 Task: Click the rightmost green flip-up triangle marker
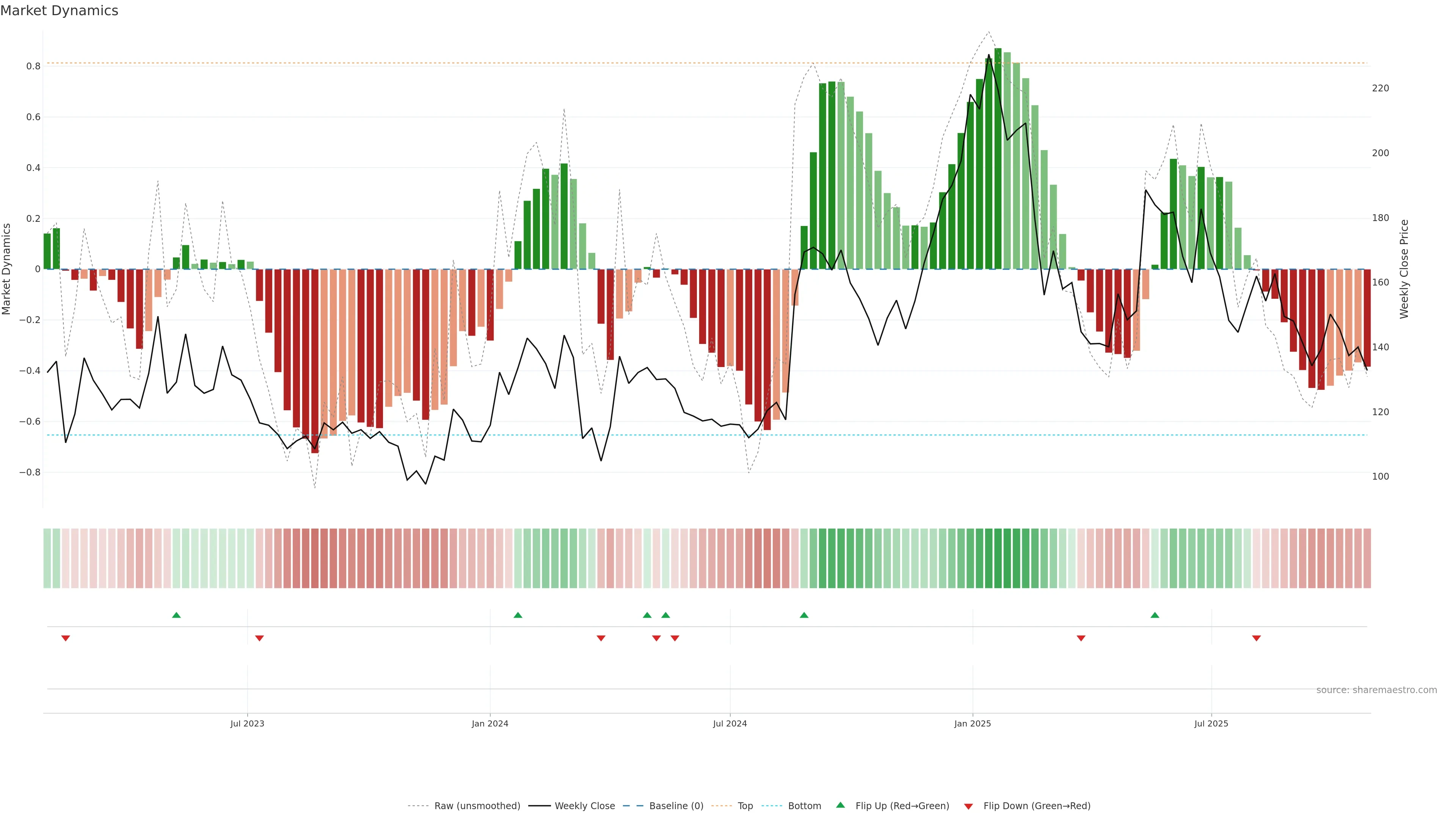(1155, 615)
